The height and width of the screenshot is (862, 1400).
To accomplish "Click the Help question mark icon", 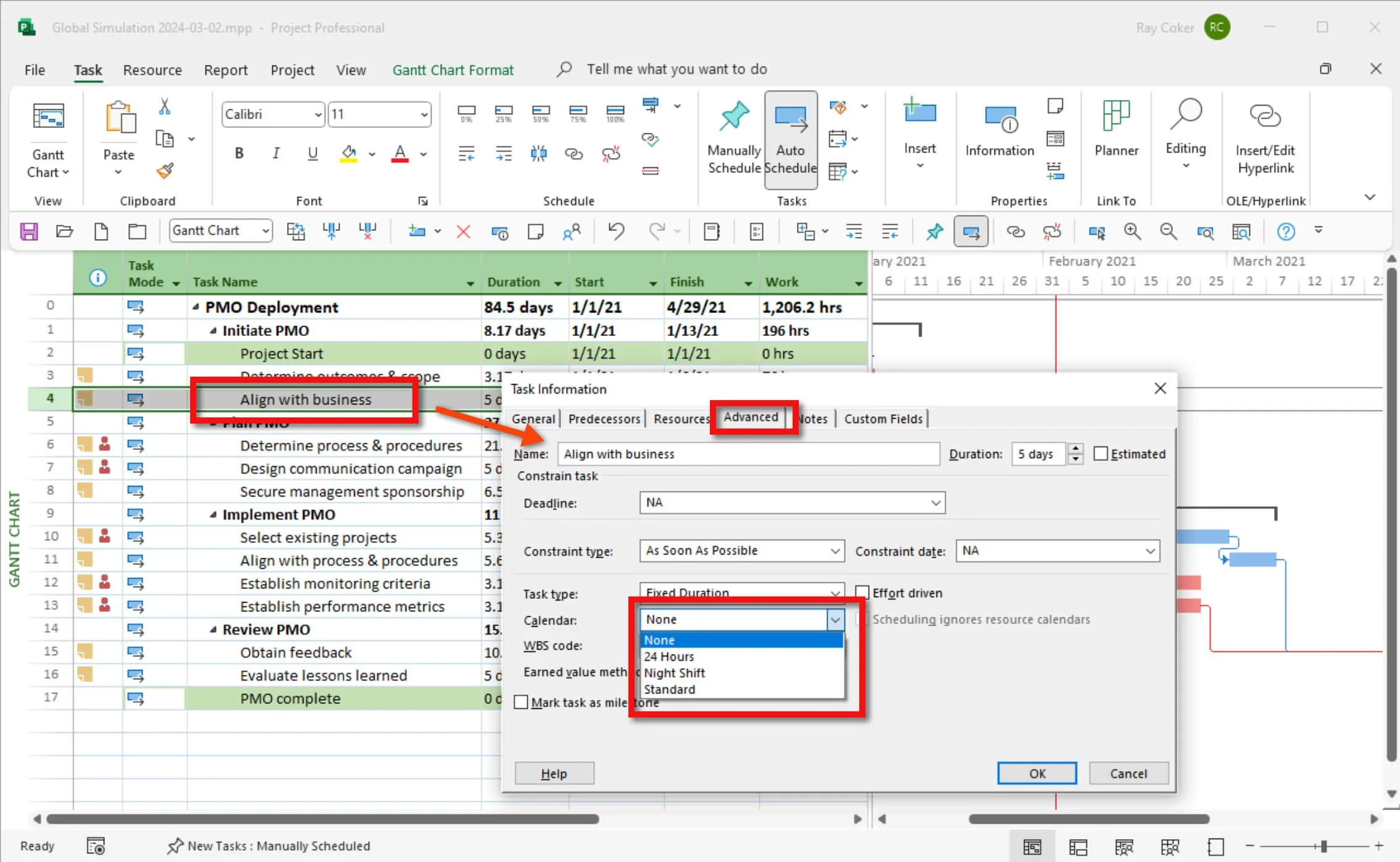I will click(1286, 232).
